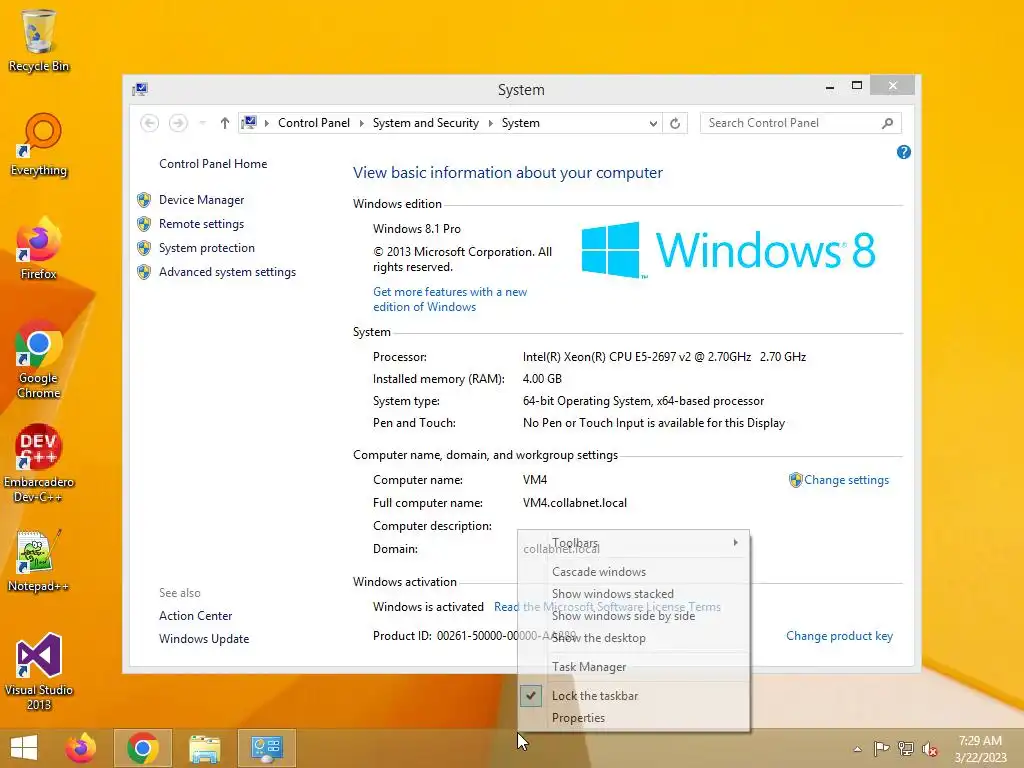Image resolution: width=1024 pixels, height=768 pixels.
Task: Click the System window title bar icon
Action: point(140,89)
